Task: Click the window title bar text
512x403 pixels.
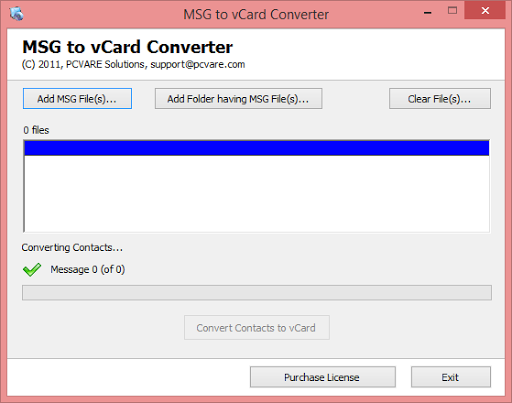Action: (256, 14)
